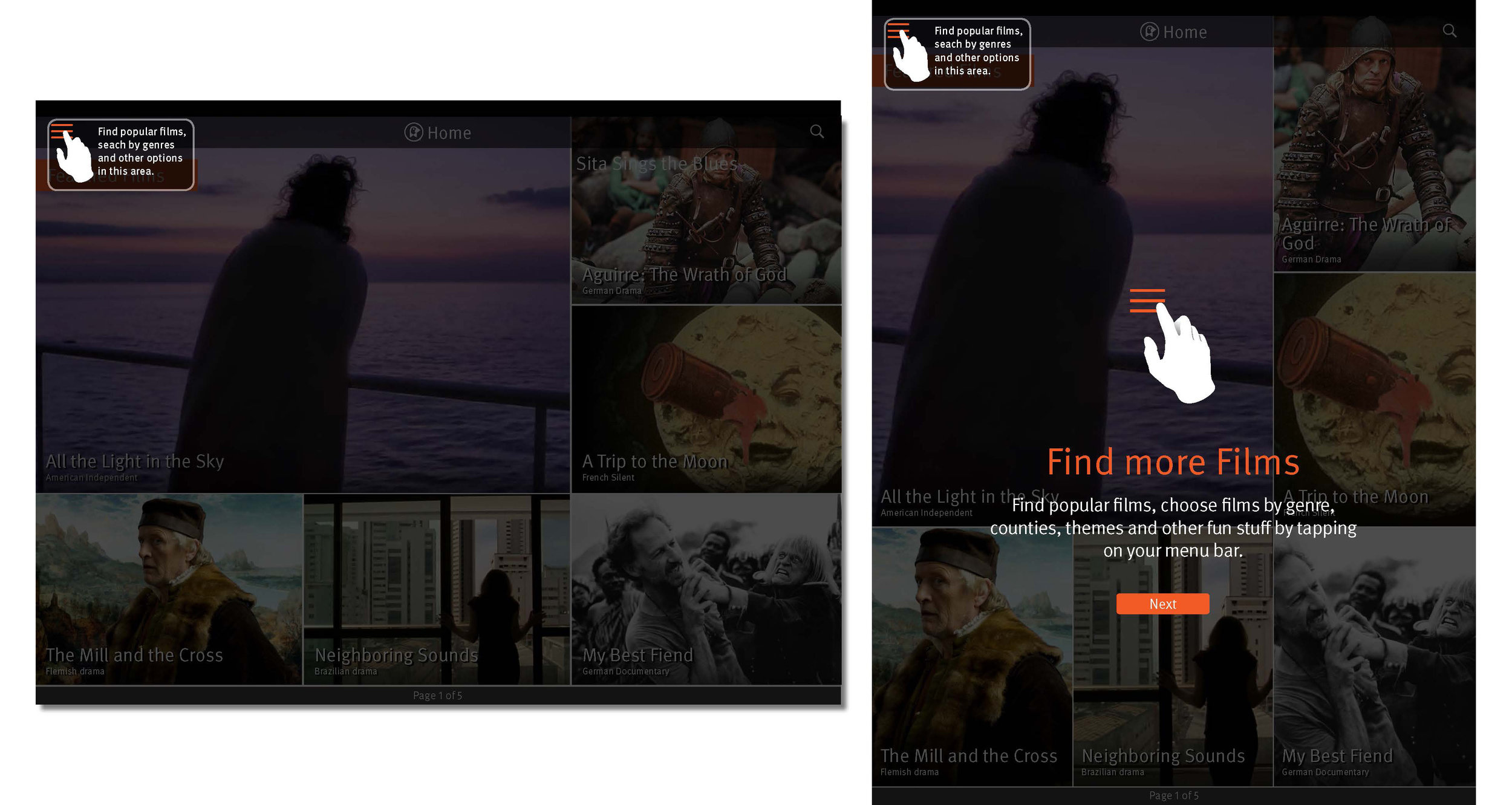
Task: Open A Trip to the Moon portrait tile
Action: 1374,399
